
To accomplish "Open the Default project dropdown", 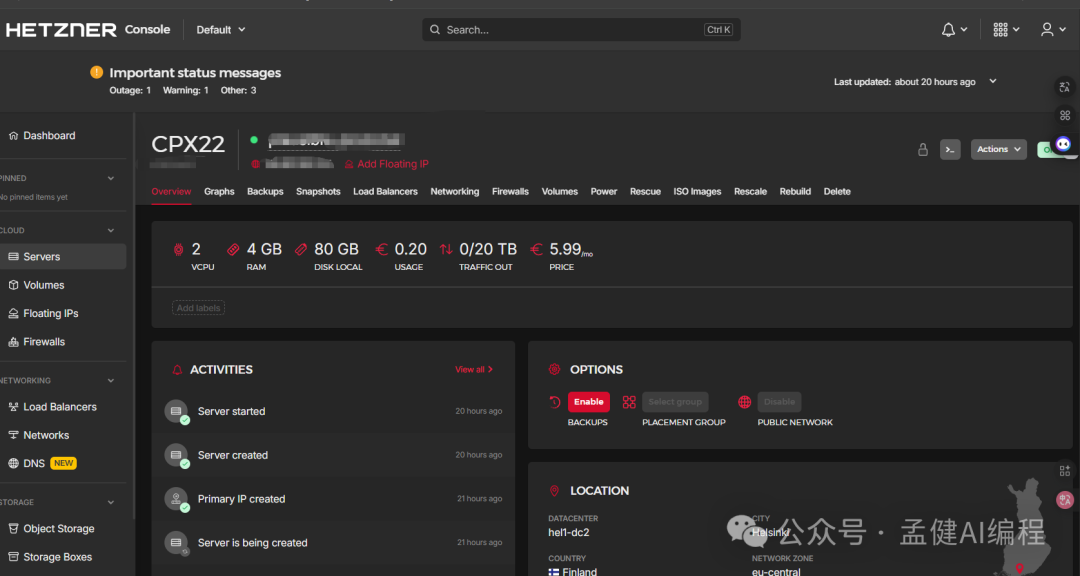I will coord(221,30).
